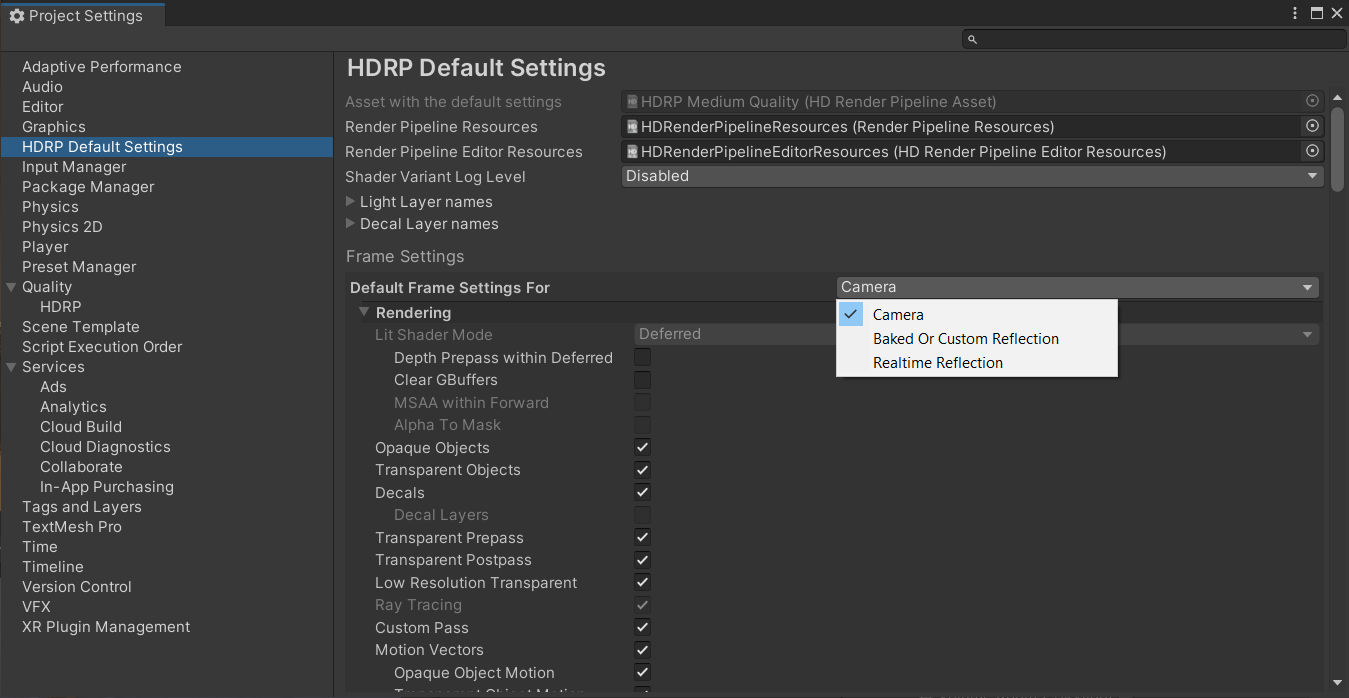The width and height of the screenshot is (1349, 698).
Task: Collapse the Services tree item arrow
Action: (11, 367)
